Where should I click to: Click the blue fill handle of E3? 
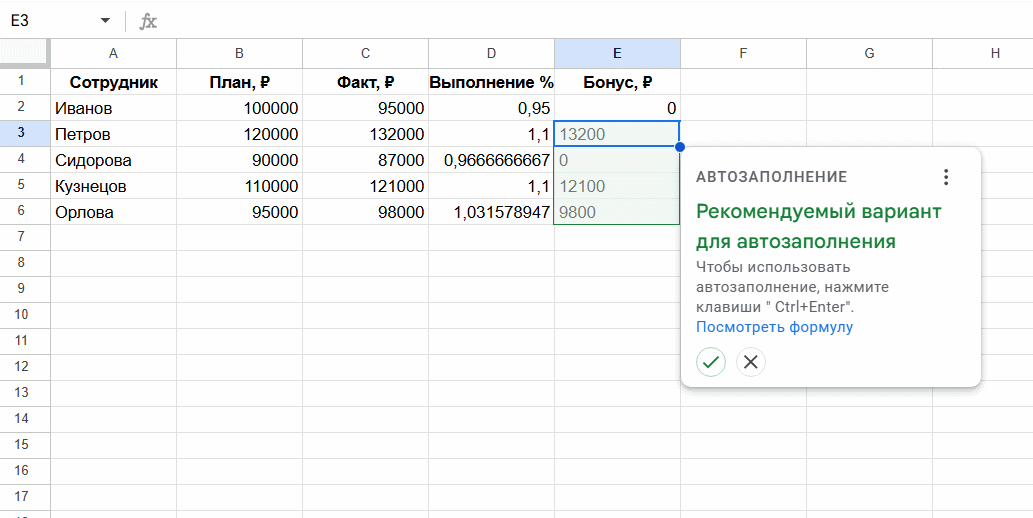pos(680,147)
